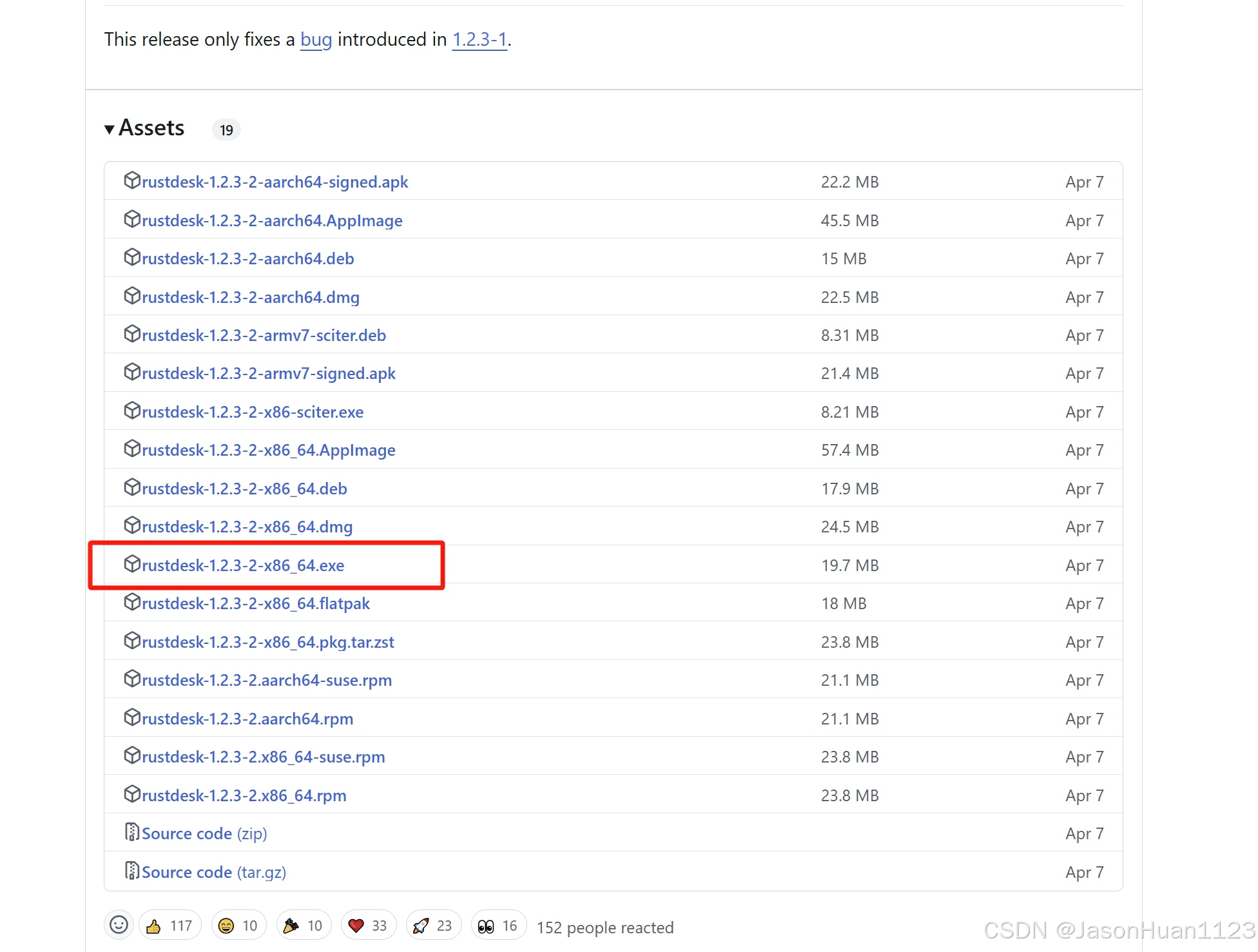Toggle laugh reaction showing 10
Screen dimensions: 1258x952
pyautogui.click(x=238, y=926)
